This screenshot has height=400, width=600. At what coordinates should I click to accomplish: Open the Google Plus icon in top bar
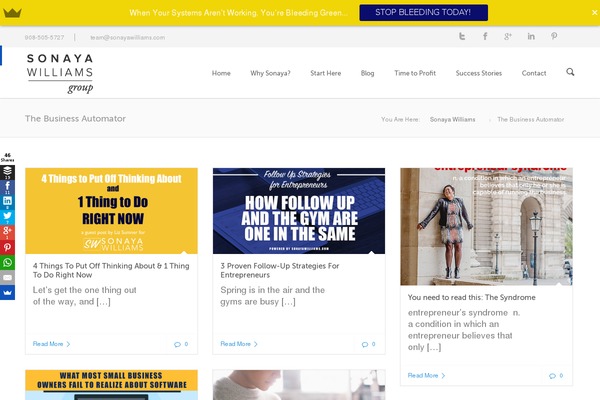pos(508,36)
